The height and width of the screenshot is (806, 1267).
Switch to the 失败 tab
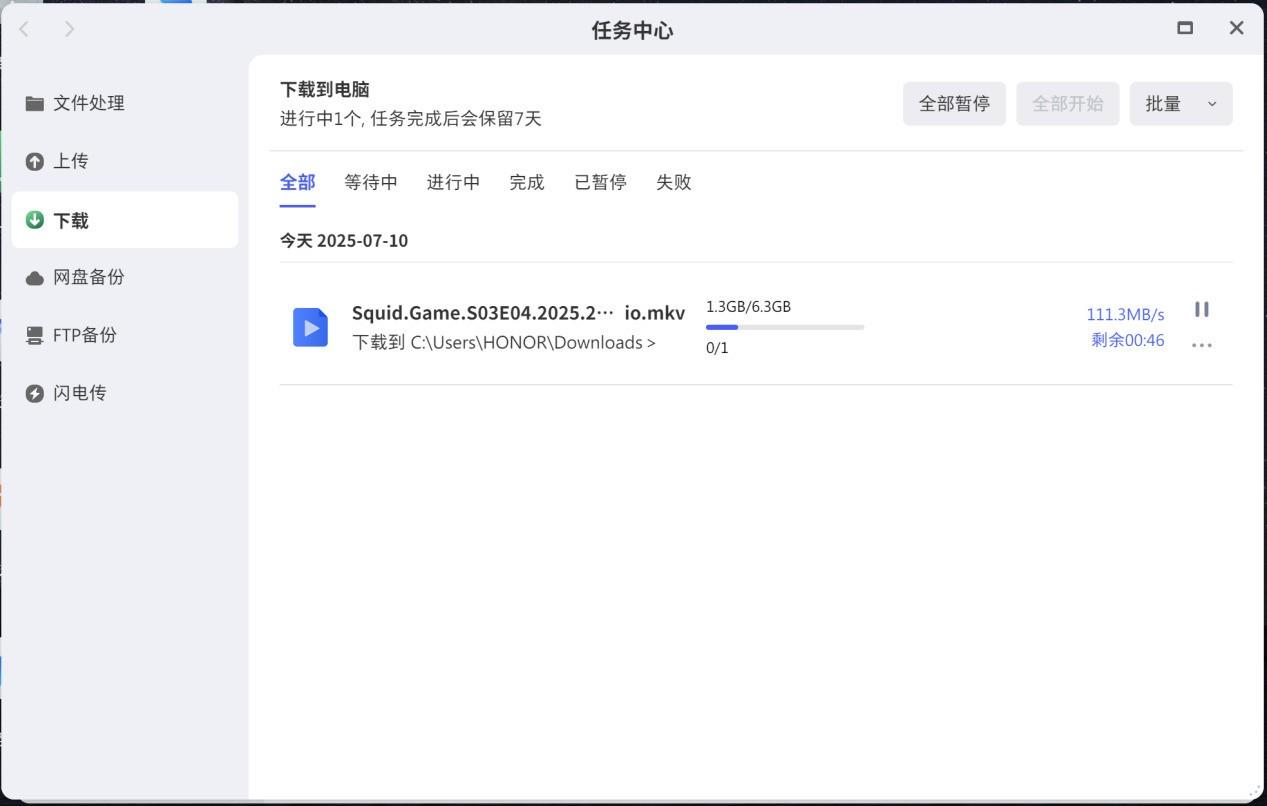pyautogui.click(x=674, y=182)
